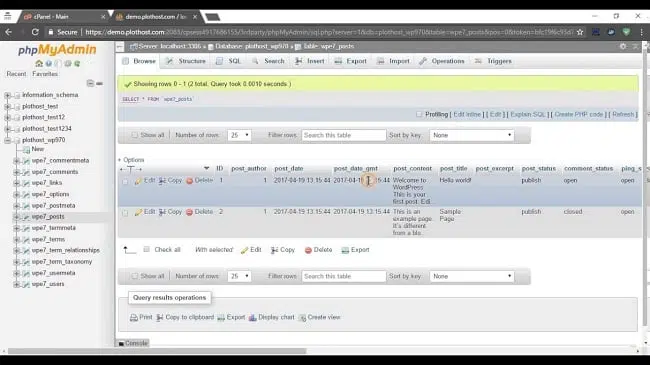Click the edit pencil icon for row 2
The width and height of the screenshot is (650, 365).
tap(138, 212)
